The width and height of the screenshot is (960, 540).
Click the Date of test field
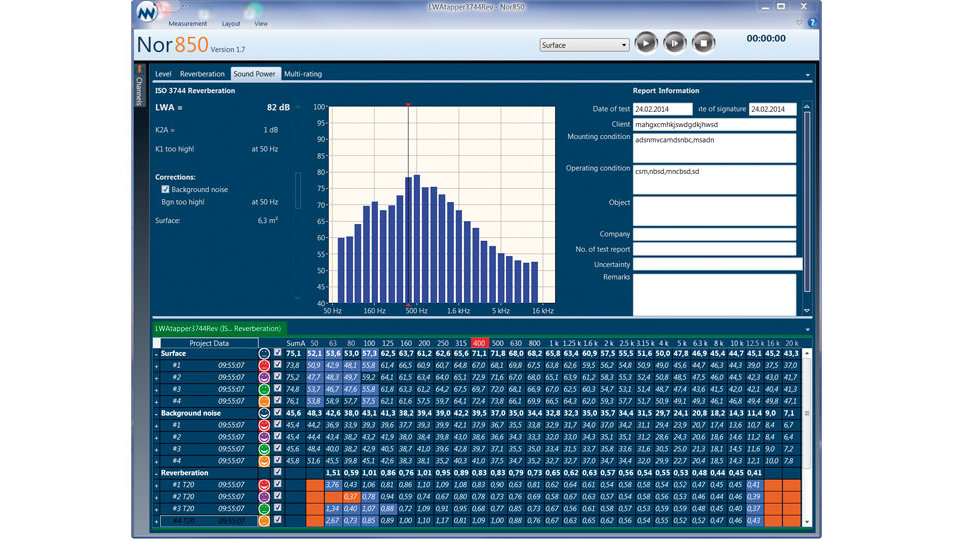pyautogui.click(x=662, y=109)
